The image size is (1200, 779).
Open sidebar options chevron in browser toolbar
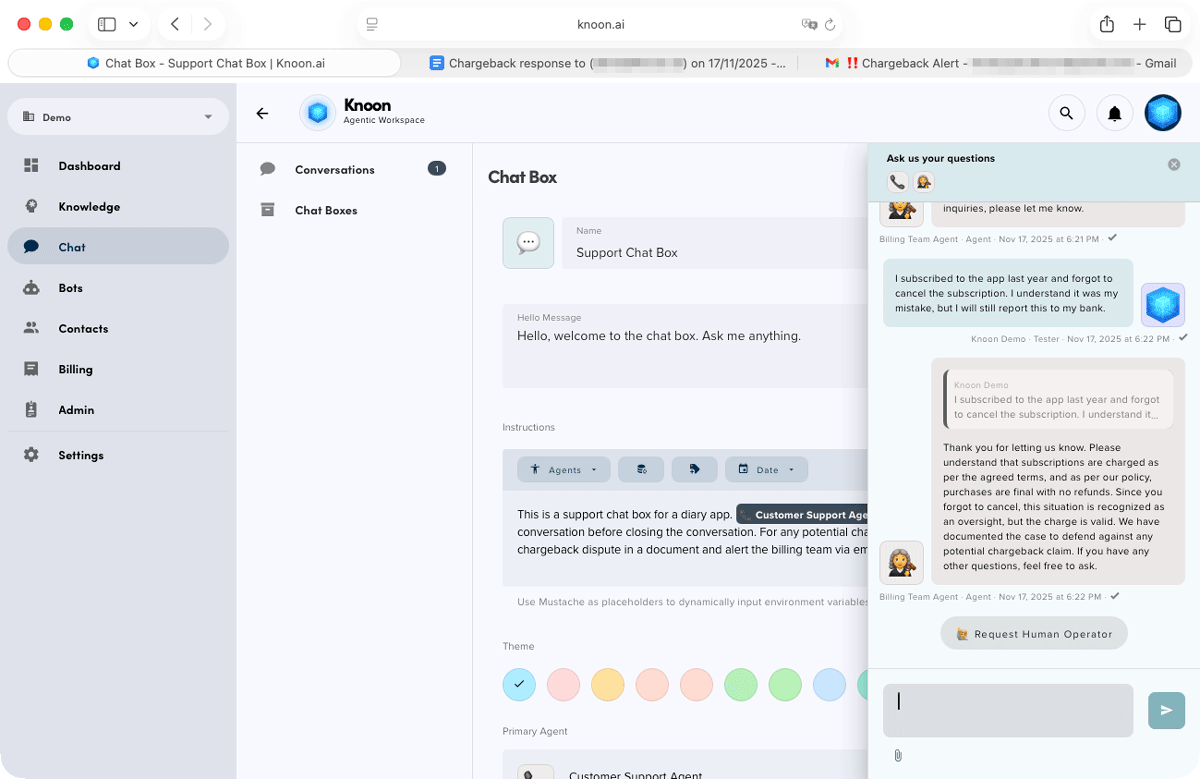click(134, 24)
